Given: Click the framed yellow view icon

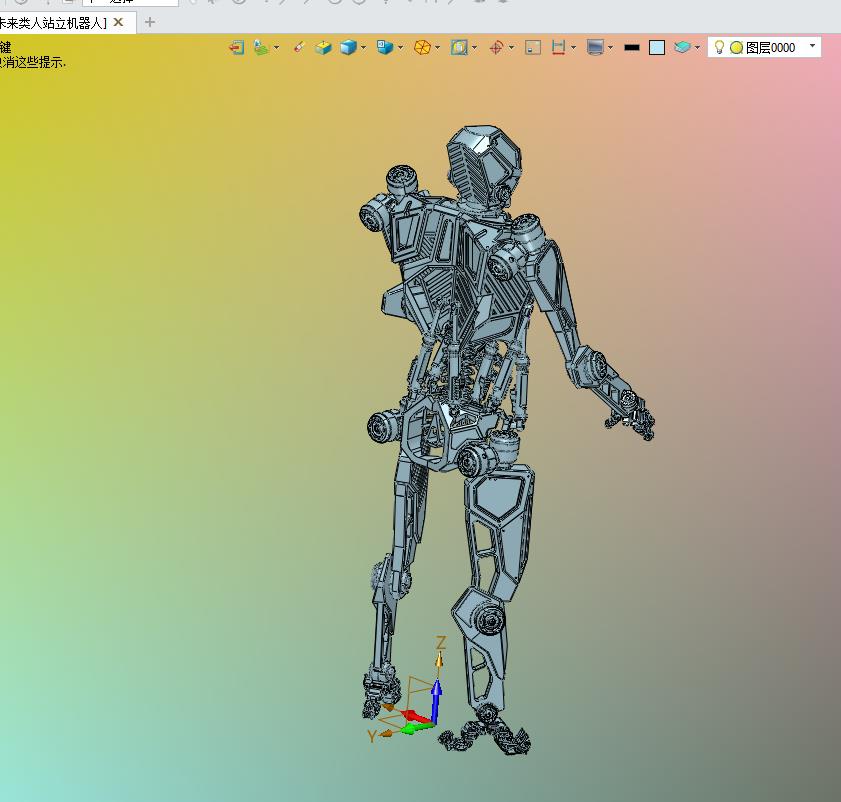Looking at the screenshot, I should pyautogui.click(x=459, y=48).
